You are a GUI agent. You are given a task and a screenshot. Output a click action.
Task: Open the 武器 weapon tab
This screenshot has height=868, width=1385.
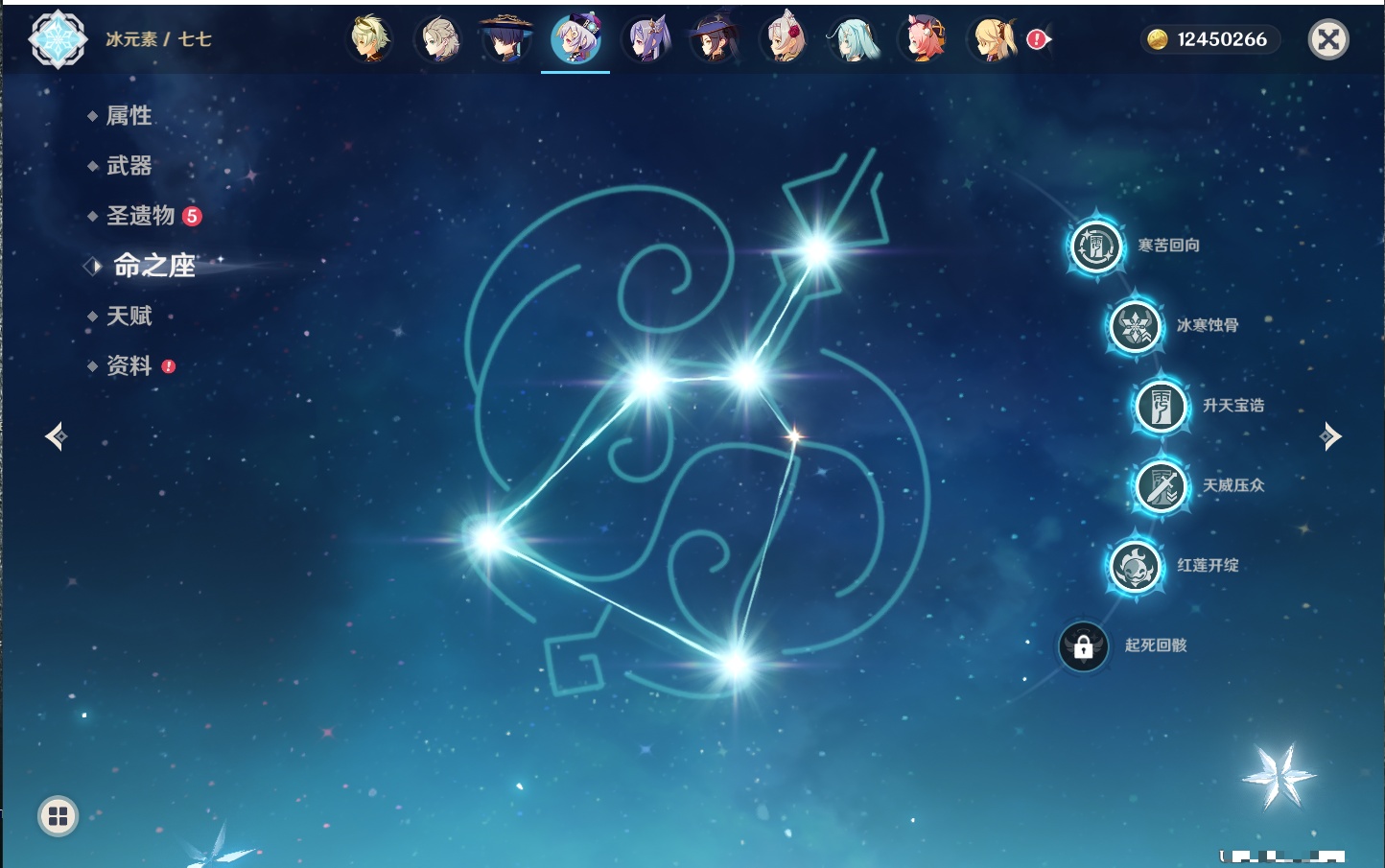[129, 166]
